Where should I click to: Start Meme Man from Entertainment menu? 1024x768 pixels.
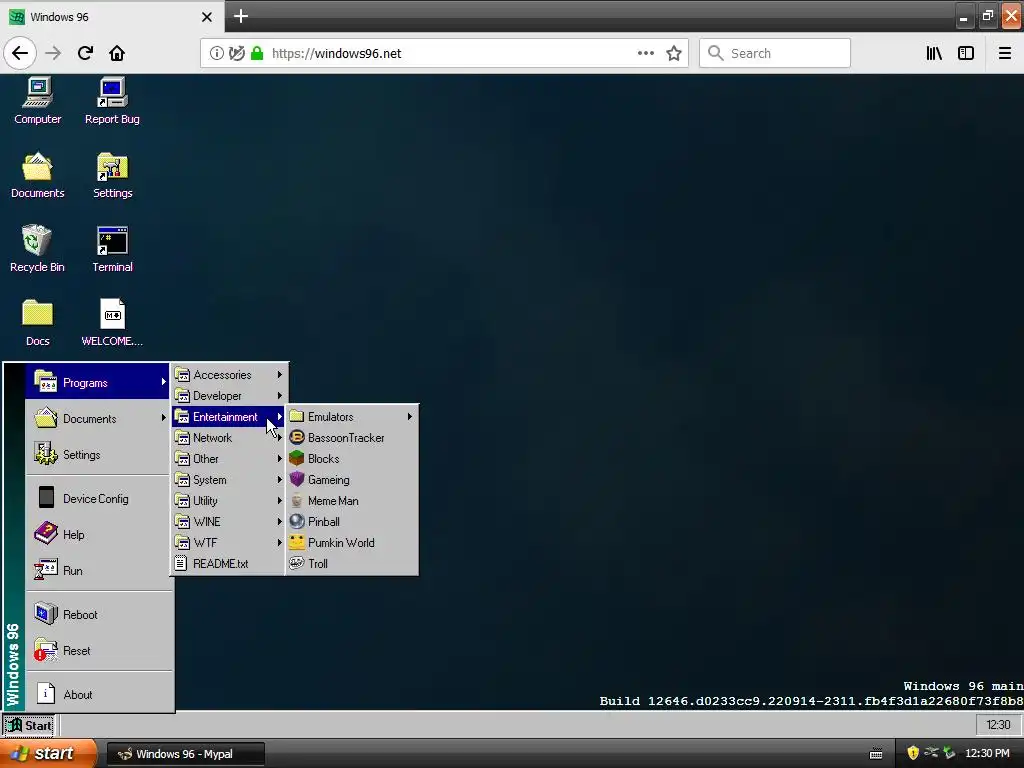point(351,500)
